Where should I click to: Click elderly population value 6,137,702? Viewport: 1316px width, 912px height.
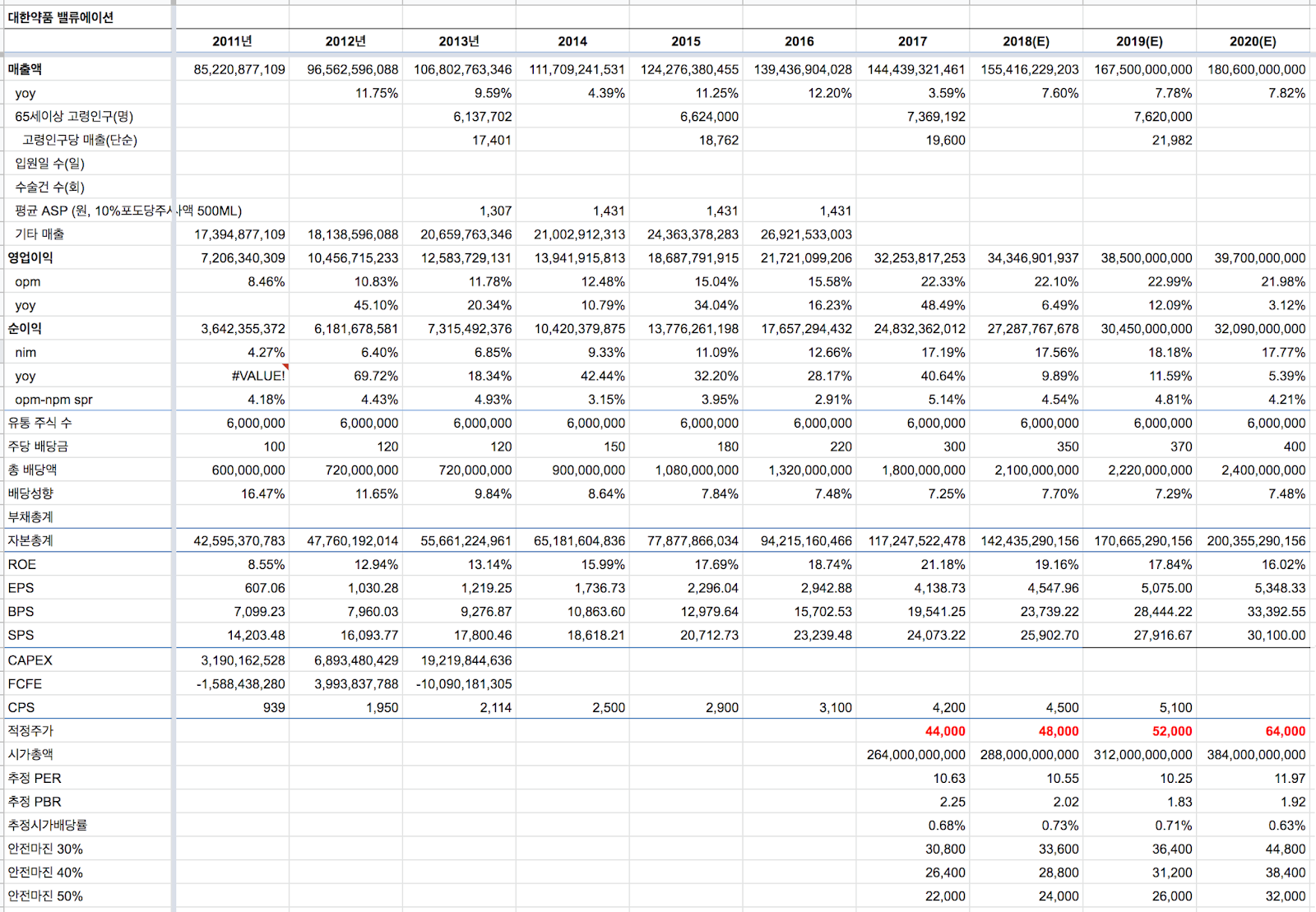(482, 117)
